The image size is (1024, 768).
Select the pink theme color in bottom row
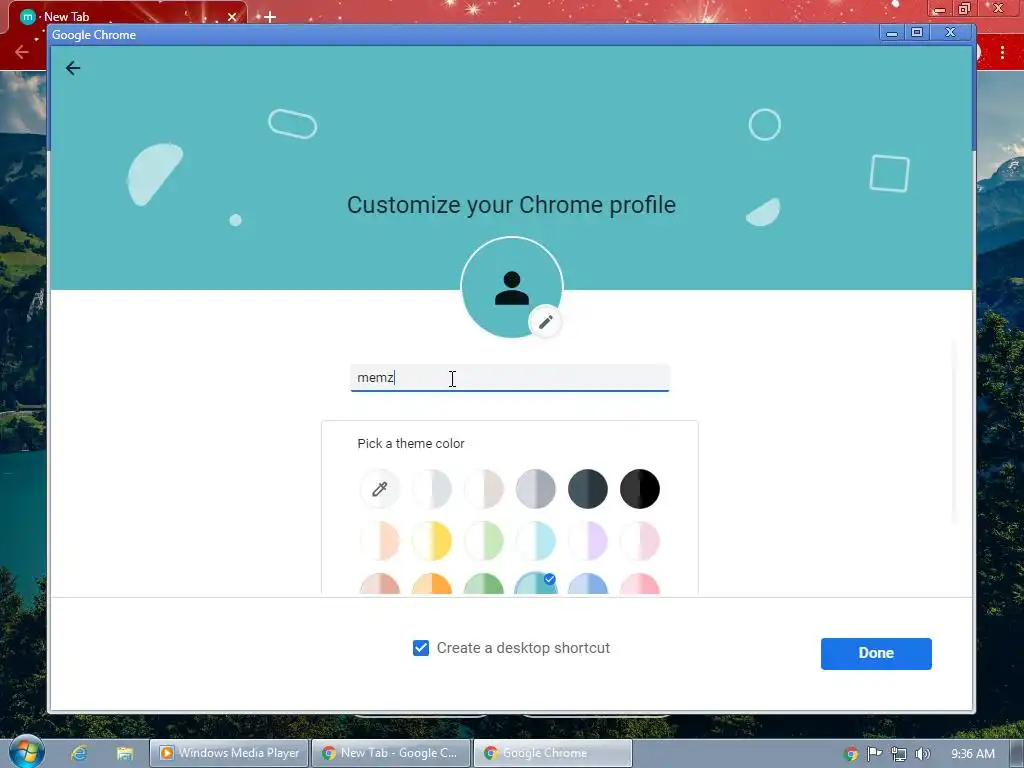[x=640, y=584]
